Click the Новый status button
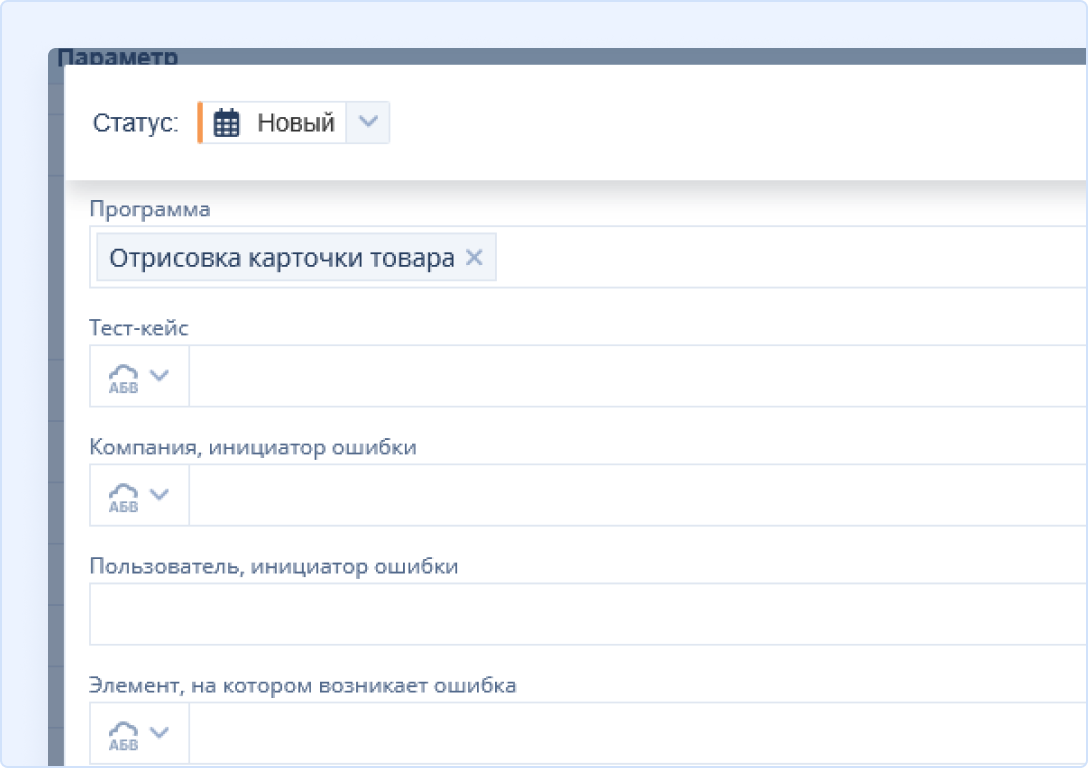 click(295, 123)
